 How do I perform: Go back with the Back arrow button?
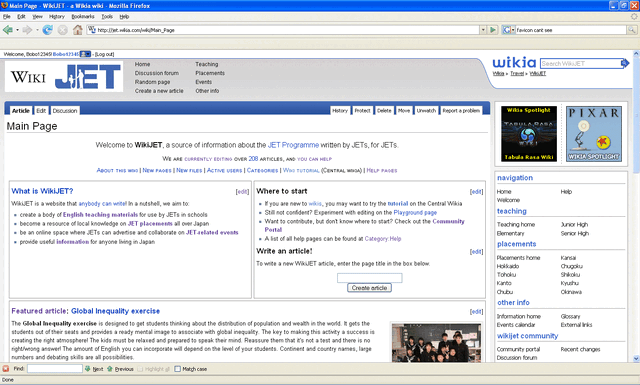click(7, 30)
